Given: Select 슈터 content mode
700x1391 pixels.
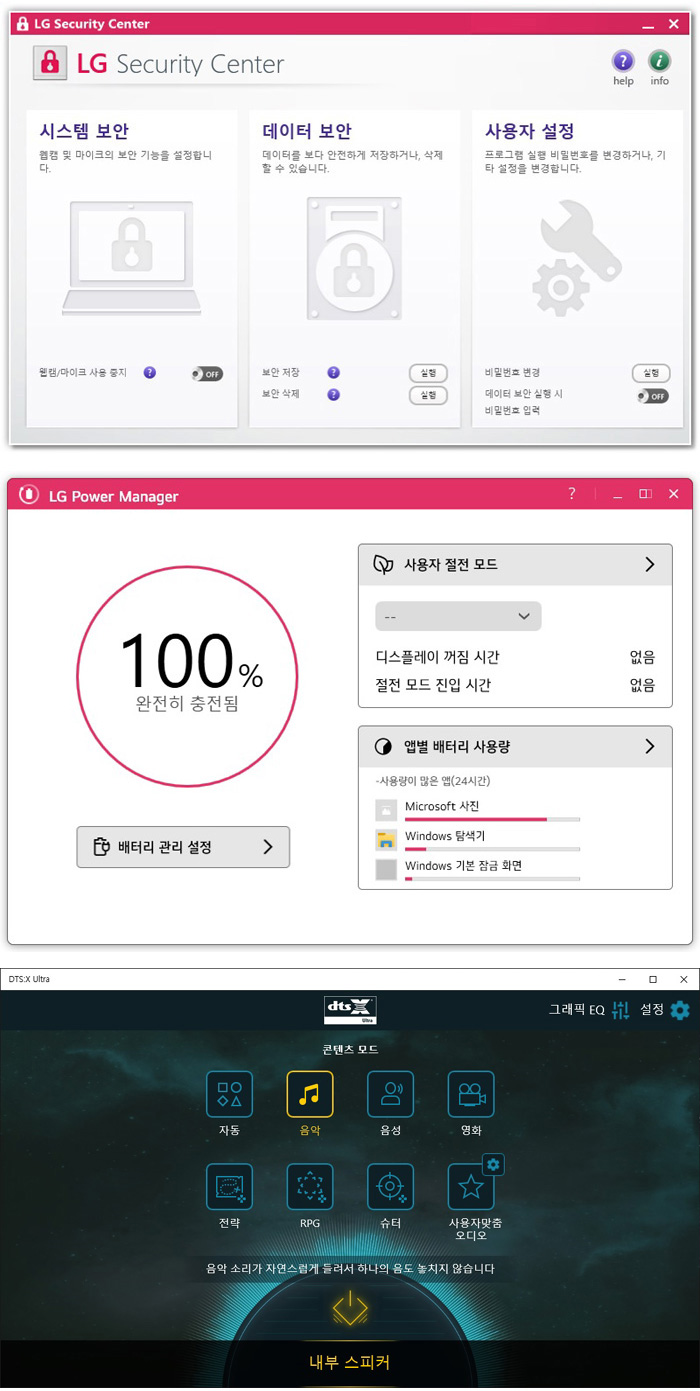Looking at the screenshot, I should [x=390, y=1187].
